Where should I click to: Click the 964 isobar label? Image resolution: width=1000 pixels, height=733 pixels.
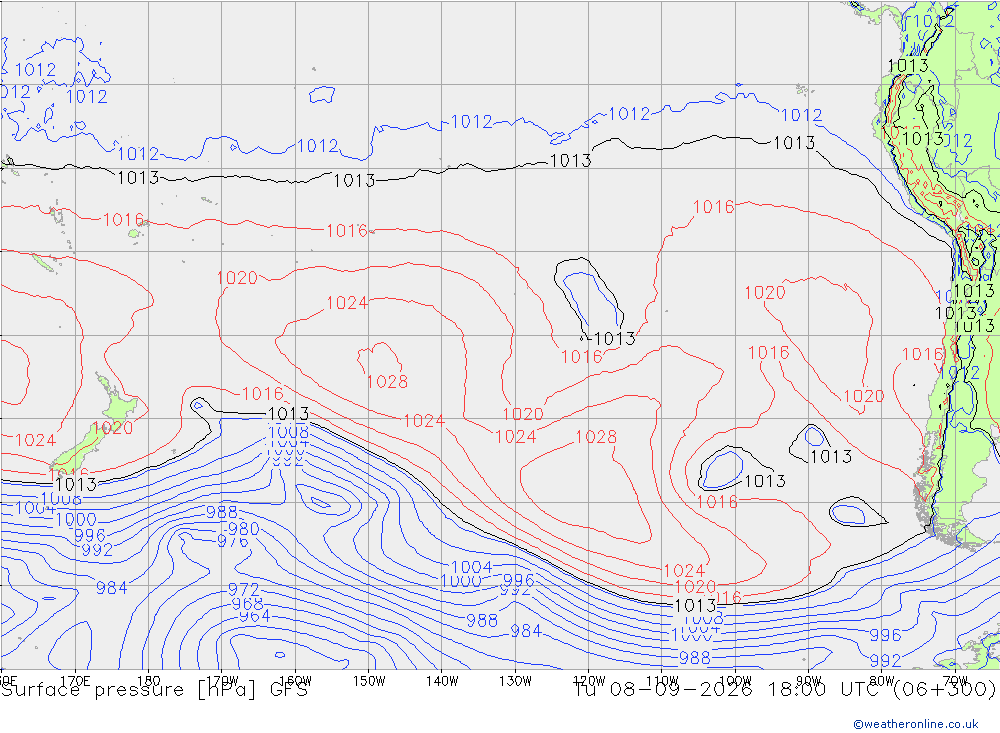(x=254, y=616)
